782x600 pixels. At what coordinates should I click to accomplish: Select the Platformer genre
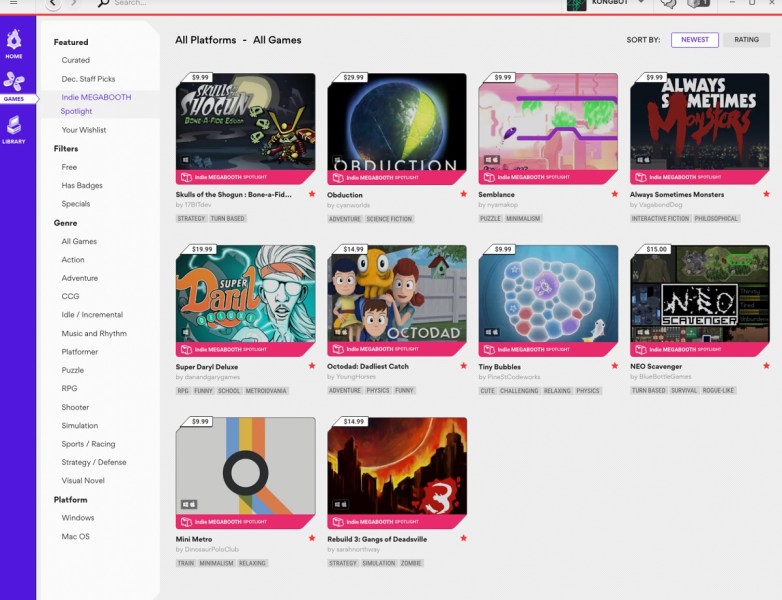[80, 352]
